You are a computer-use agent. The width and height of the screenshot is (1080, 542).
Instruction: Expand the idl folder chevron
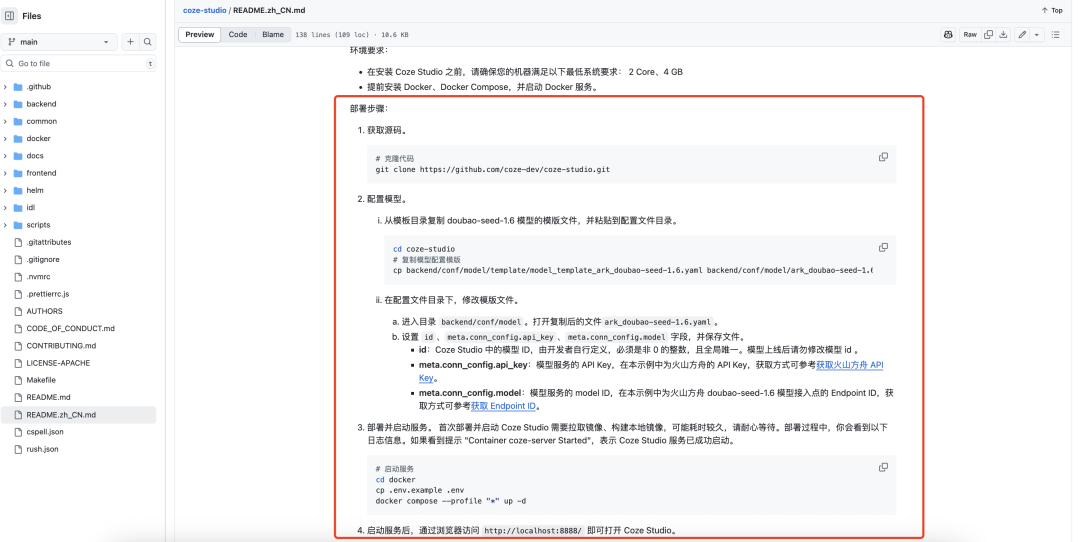click(6, 207)
